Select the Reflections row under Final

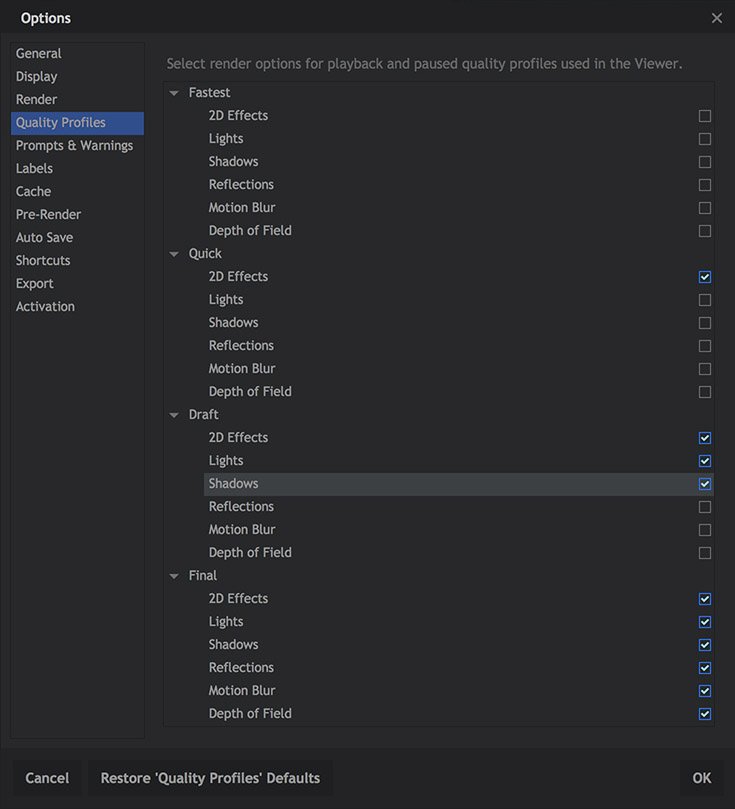(x=241, y=668)
